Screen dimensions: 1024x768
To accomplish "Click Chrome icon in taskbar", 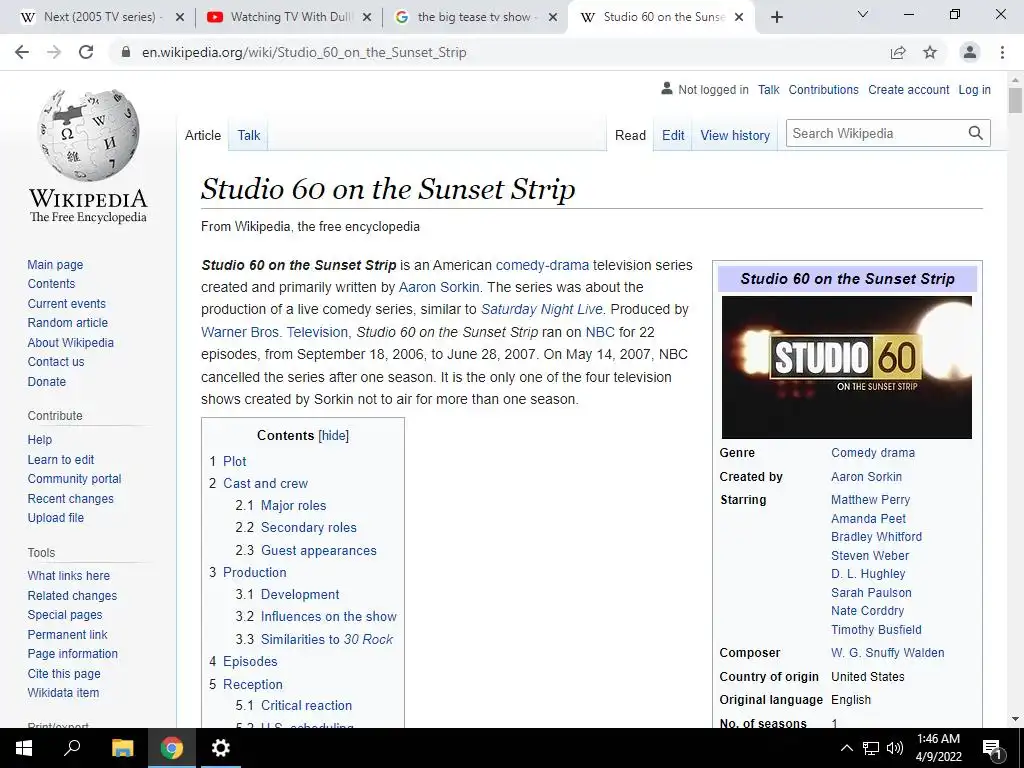I will tap(172, 748).
